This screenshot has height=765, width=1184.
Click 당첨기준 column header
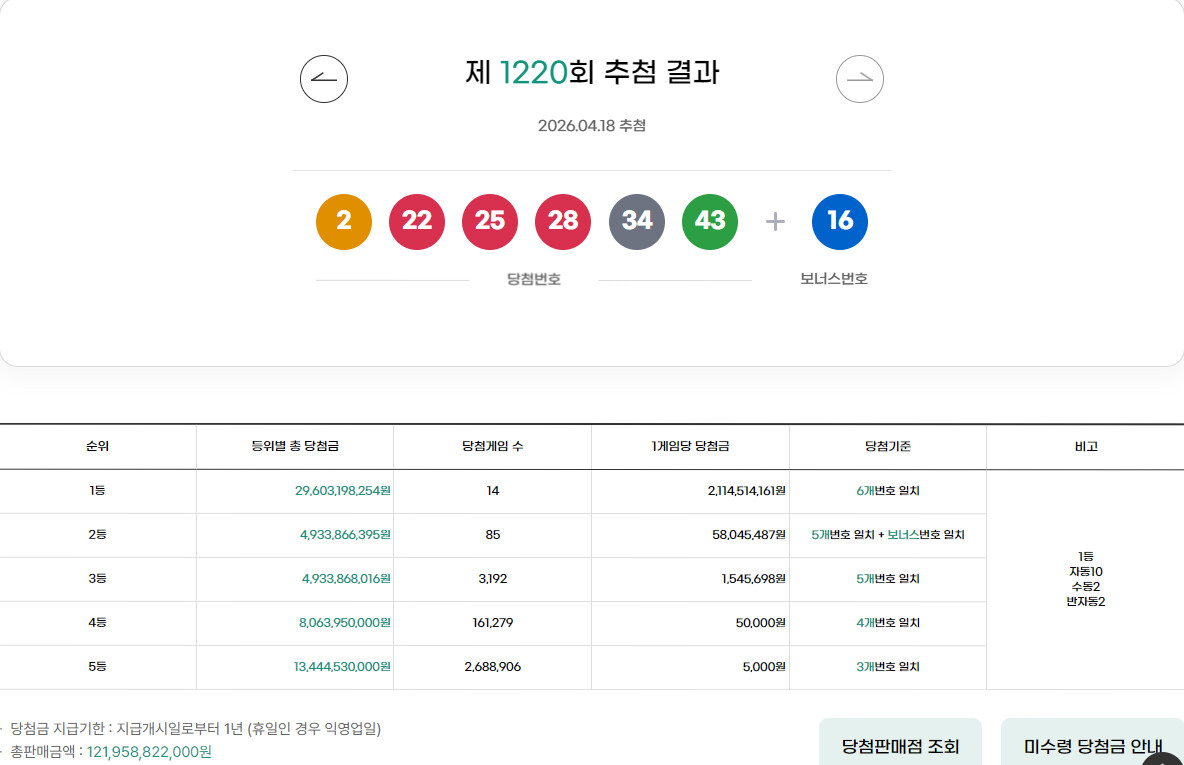888,446
